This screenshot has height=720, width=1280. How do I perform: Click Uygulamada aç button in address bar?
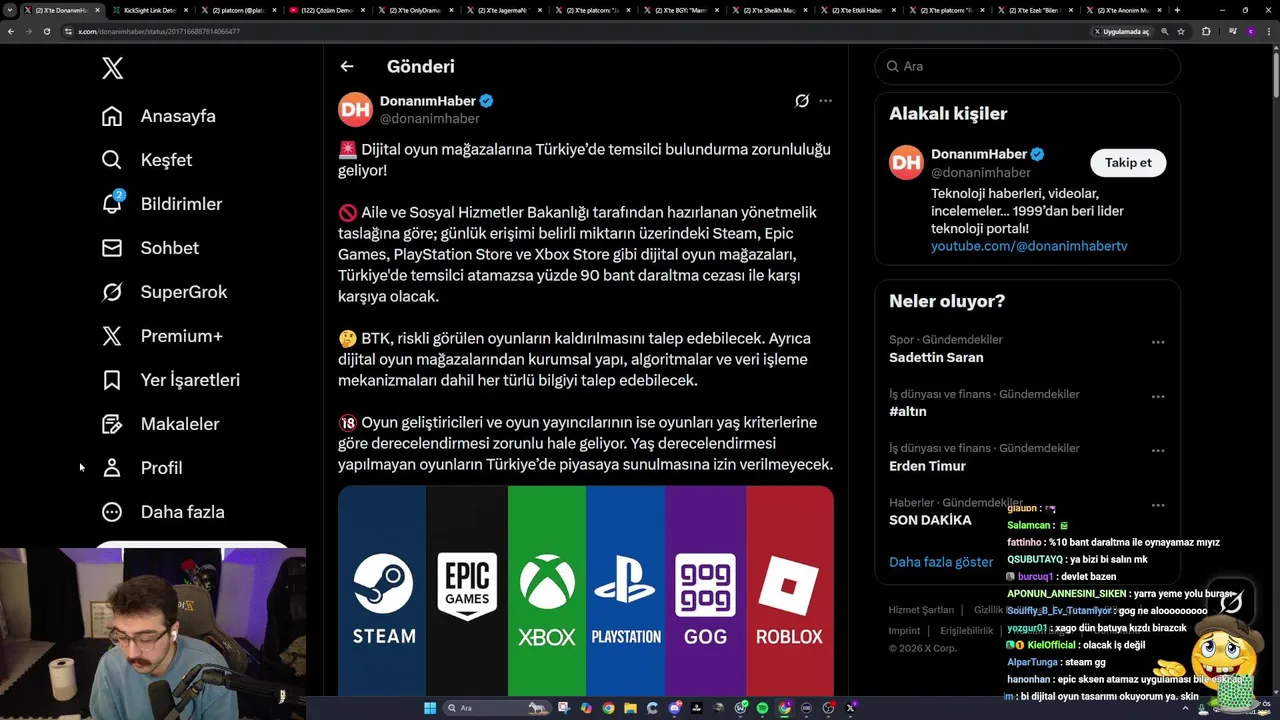pyautogui.click(x=1121, y=31)
